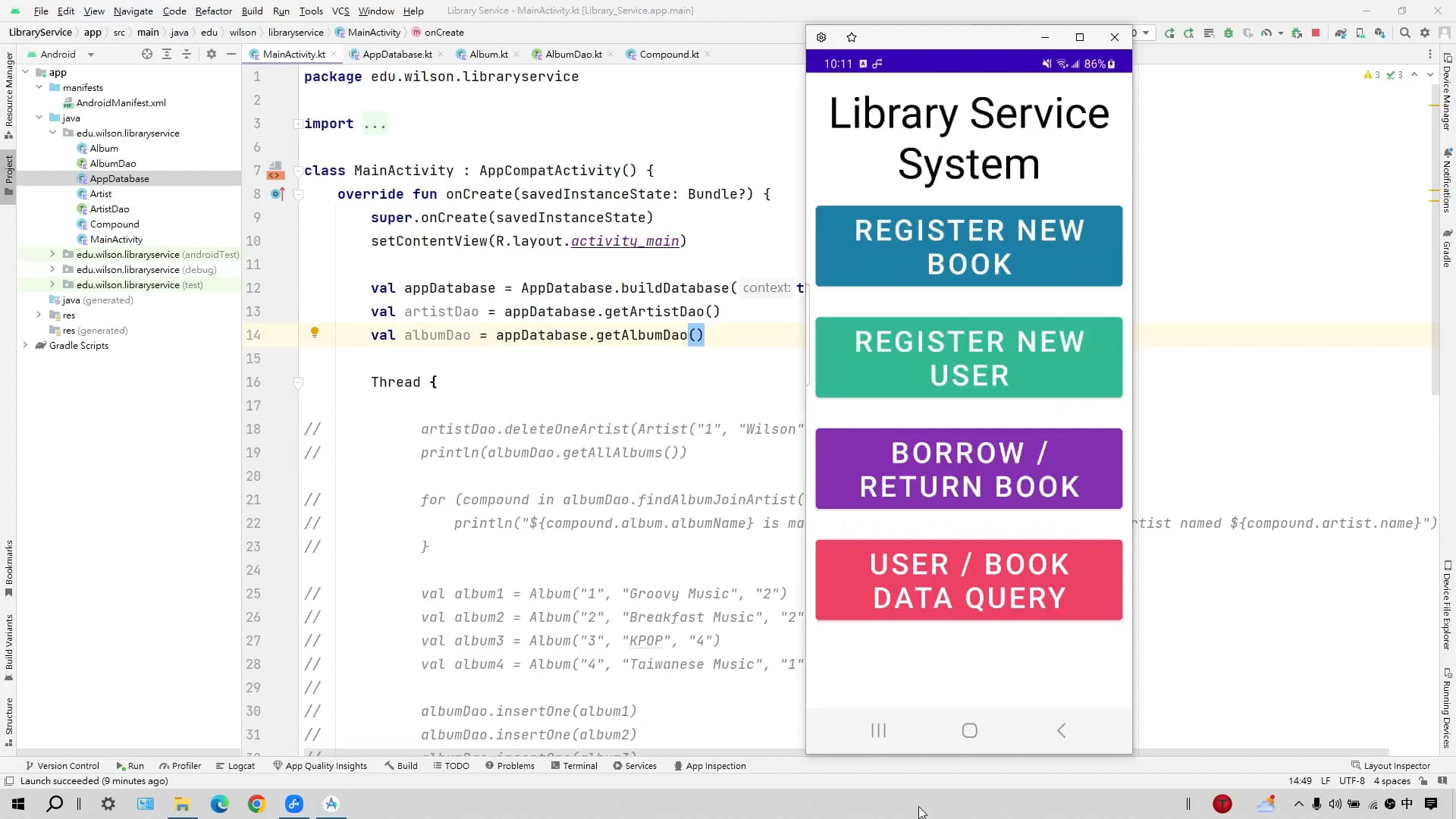
Task: Sync project with Gradle files
Action: click(1341, 33)
